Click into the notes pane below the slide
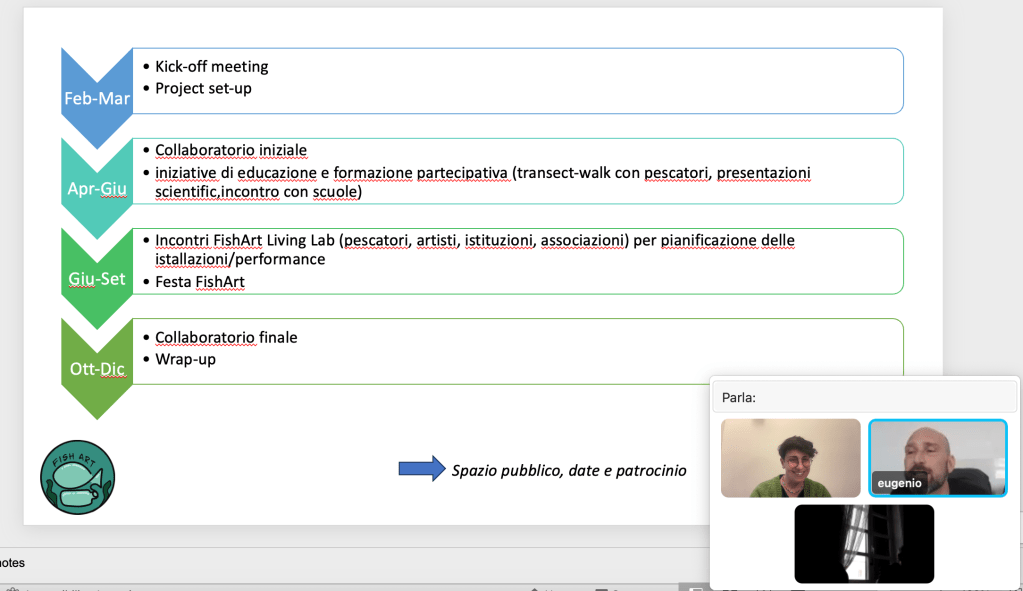 point(300,563)
